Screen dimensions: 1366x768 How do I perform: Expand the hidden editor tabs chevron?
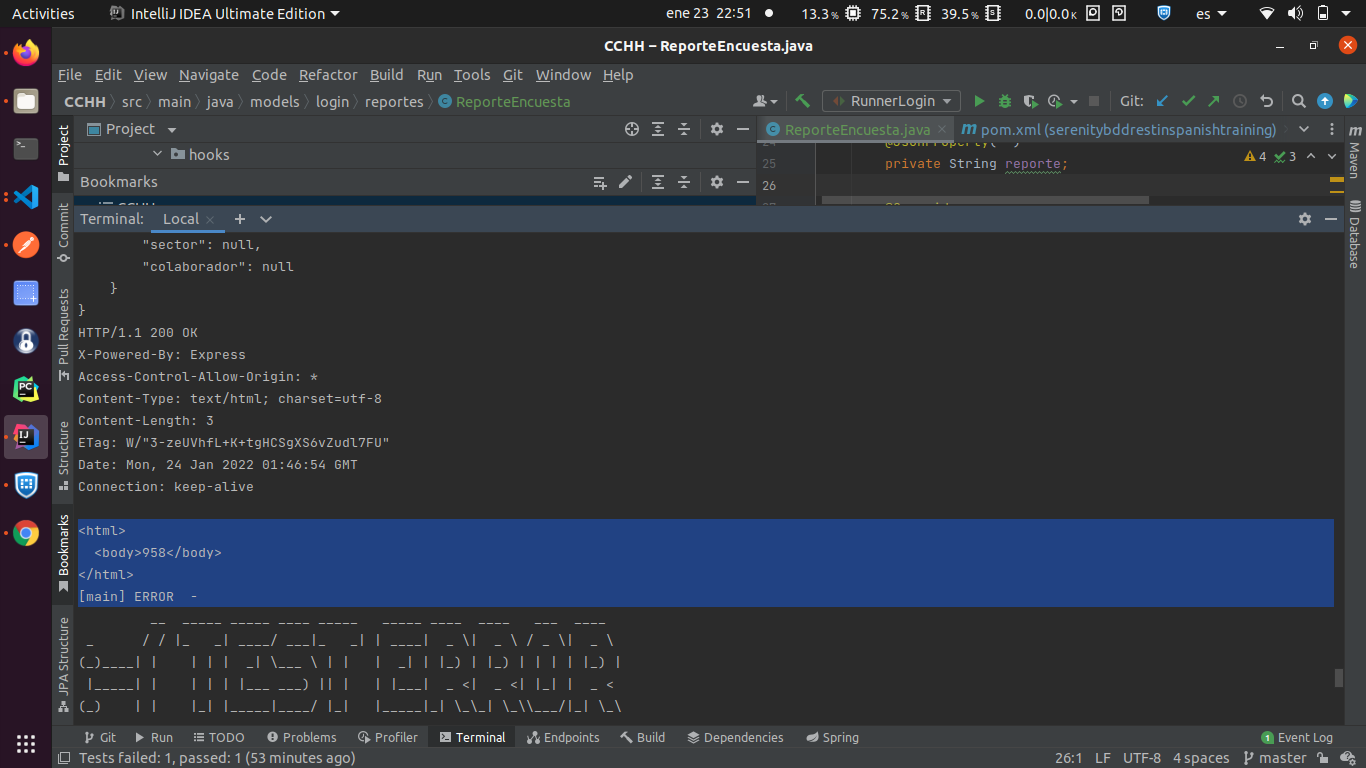[x=1304, y=129]
